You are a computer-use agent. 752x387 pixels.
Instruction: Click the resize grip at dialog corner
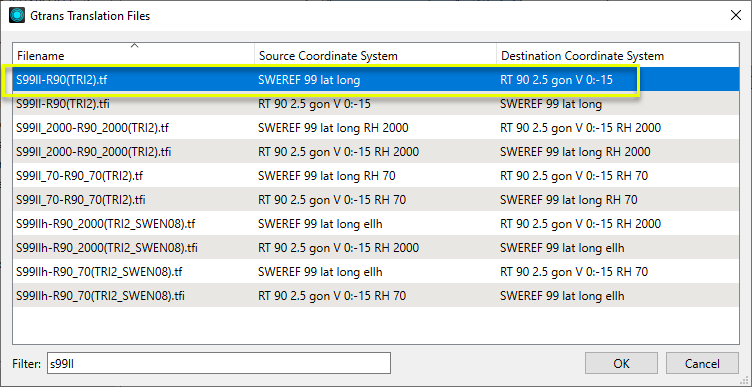point(745,381)
